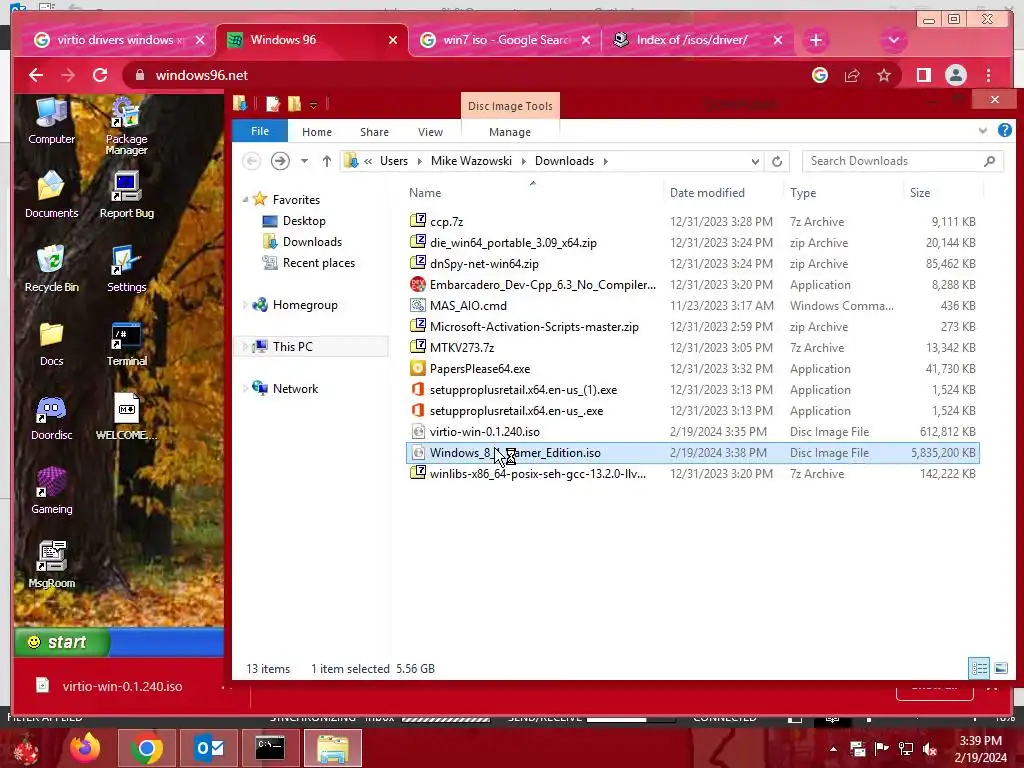The width and height of the screenshot is (1024, 768).
Task: Switch to the Index of /isos/driver/ tab
Action: click(x=697, y=40)
